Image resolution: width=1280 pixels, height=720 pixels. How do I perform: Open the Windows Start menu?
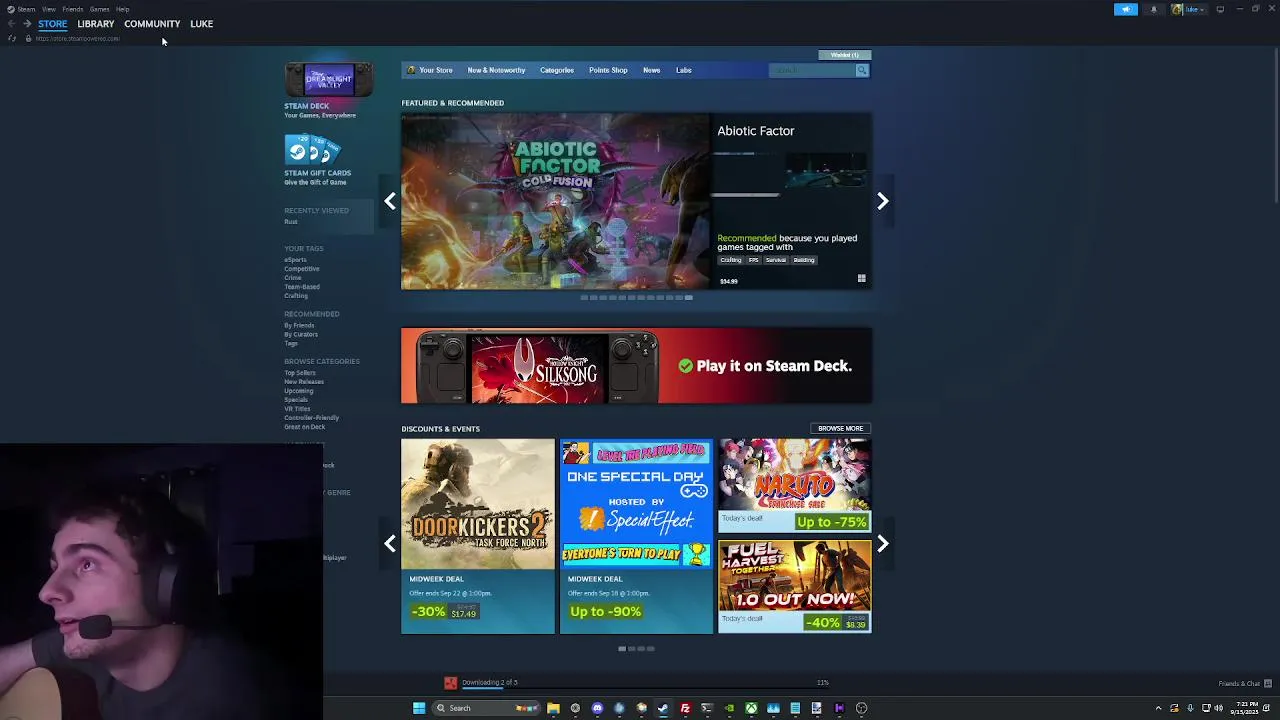pos(419,708)
